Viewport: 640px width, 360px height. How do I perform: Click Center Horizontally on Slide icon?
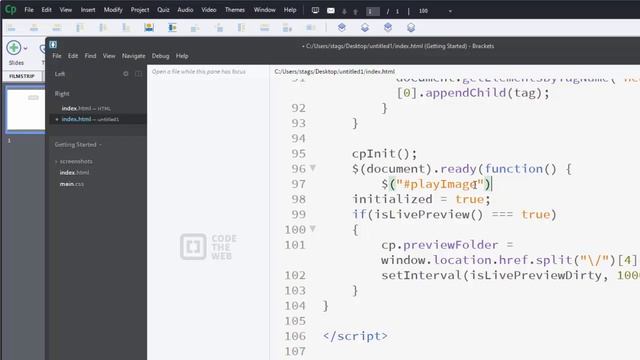(x=149, y=28)
